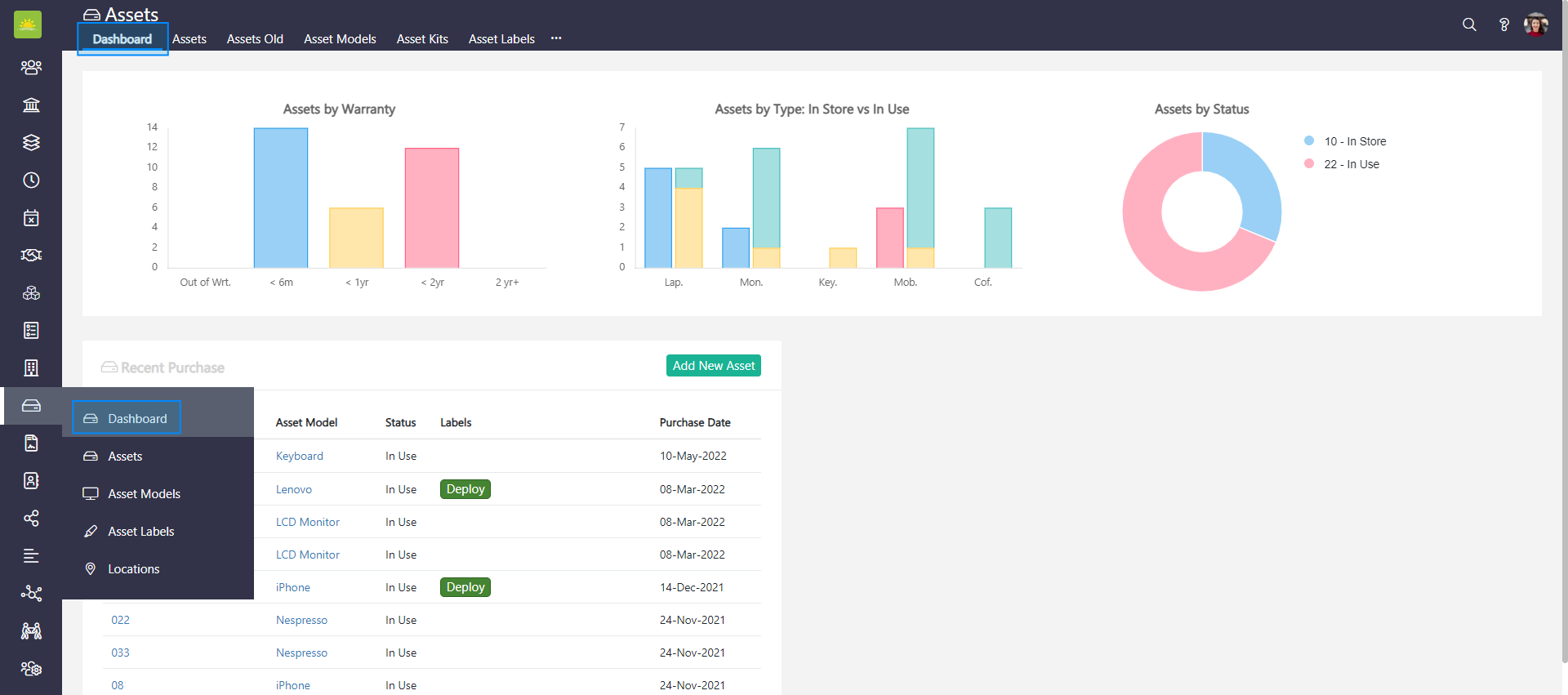Toggle the In Use legend item

click(1351, 164)
